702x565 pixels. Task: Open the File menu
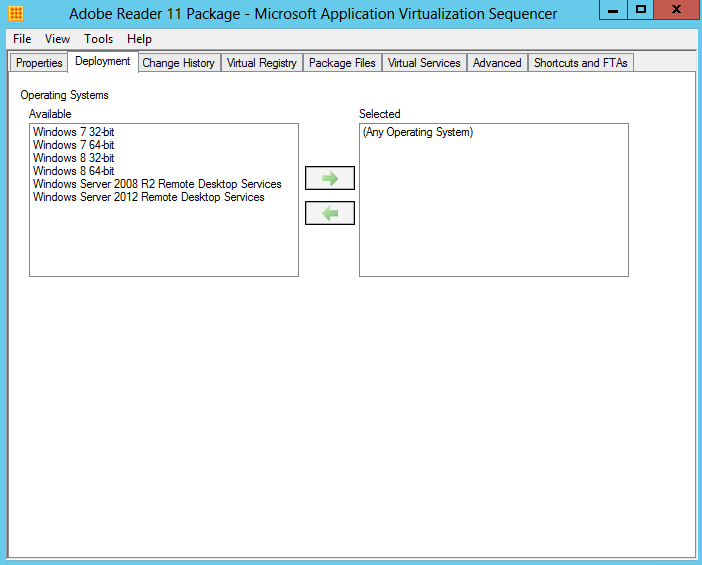(22, 39)
